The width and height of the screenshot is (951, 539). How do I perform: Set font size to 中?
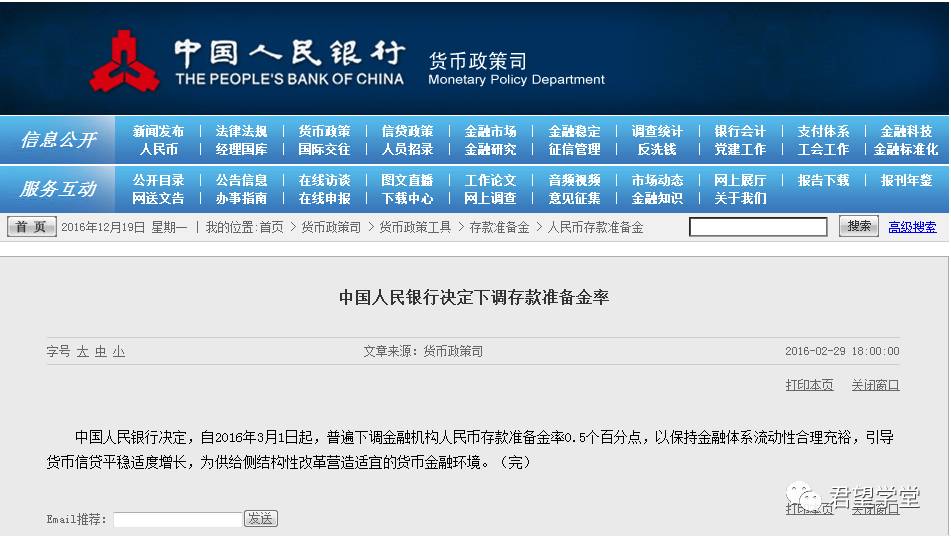tap(101, 352)
